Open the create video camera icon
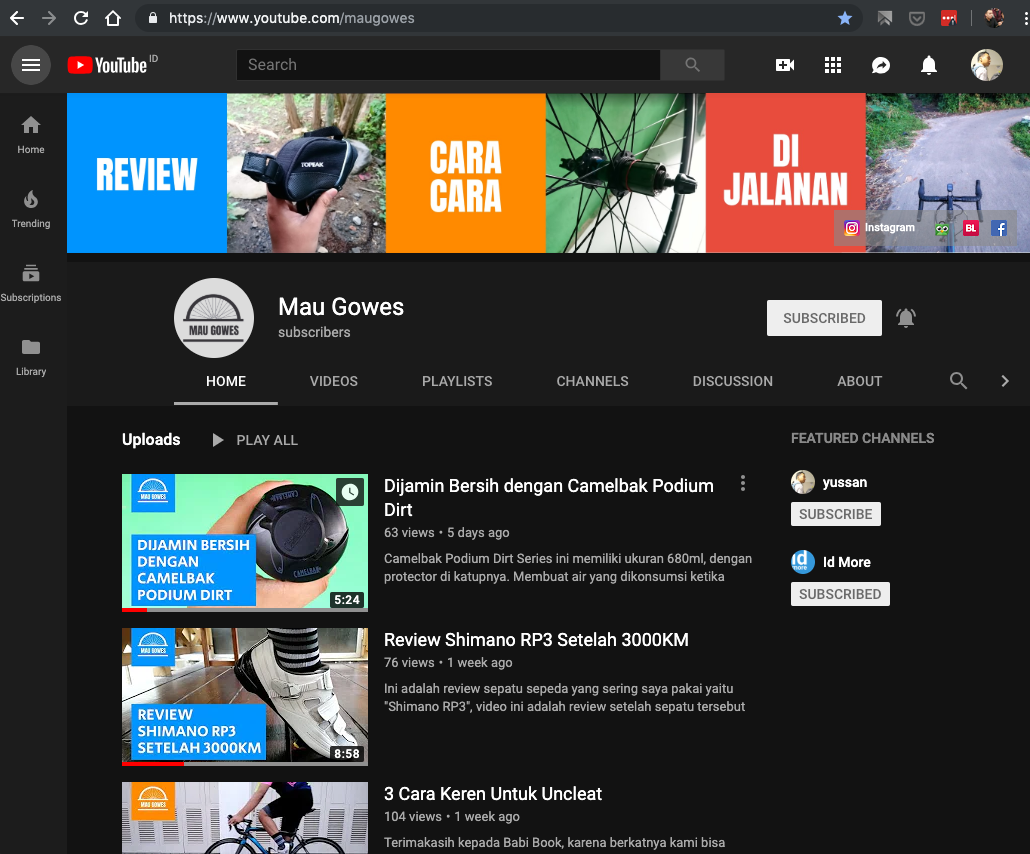This screenshot has height=854, width=1030. coord(784,65)
